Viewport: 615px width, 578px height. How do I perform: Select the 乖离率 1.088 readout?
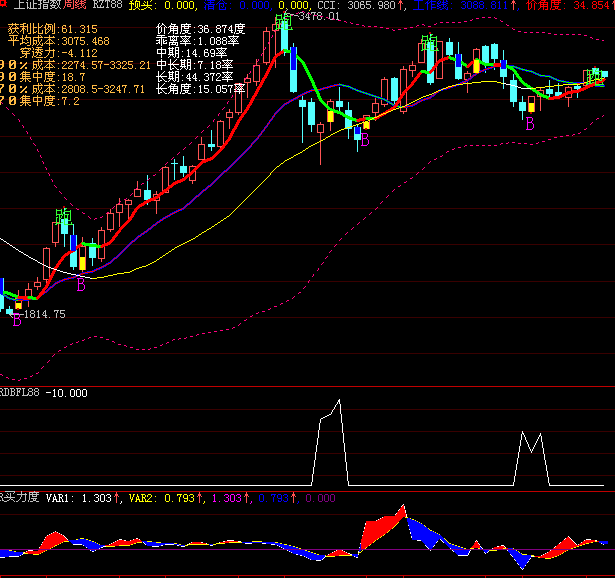point(200,41)
